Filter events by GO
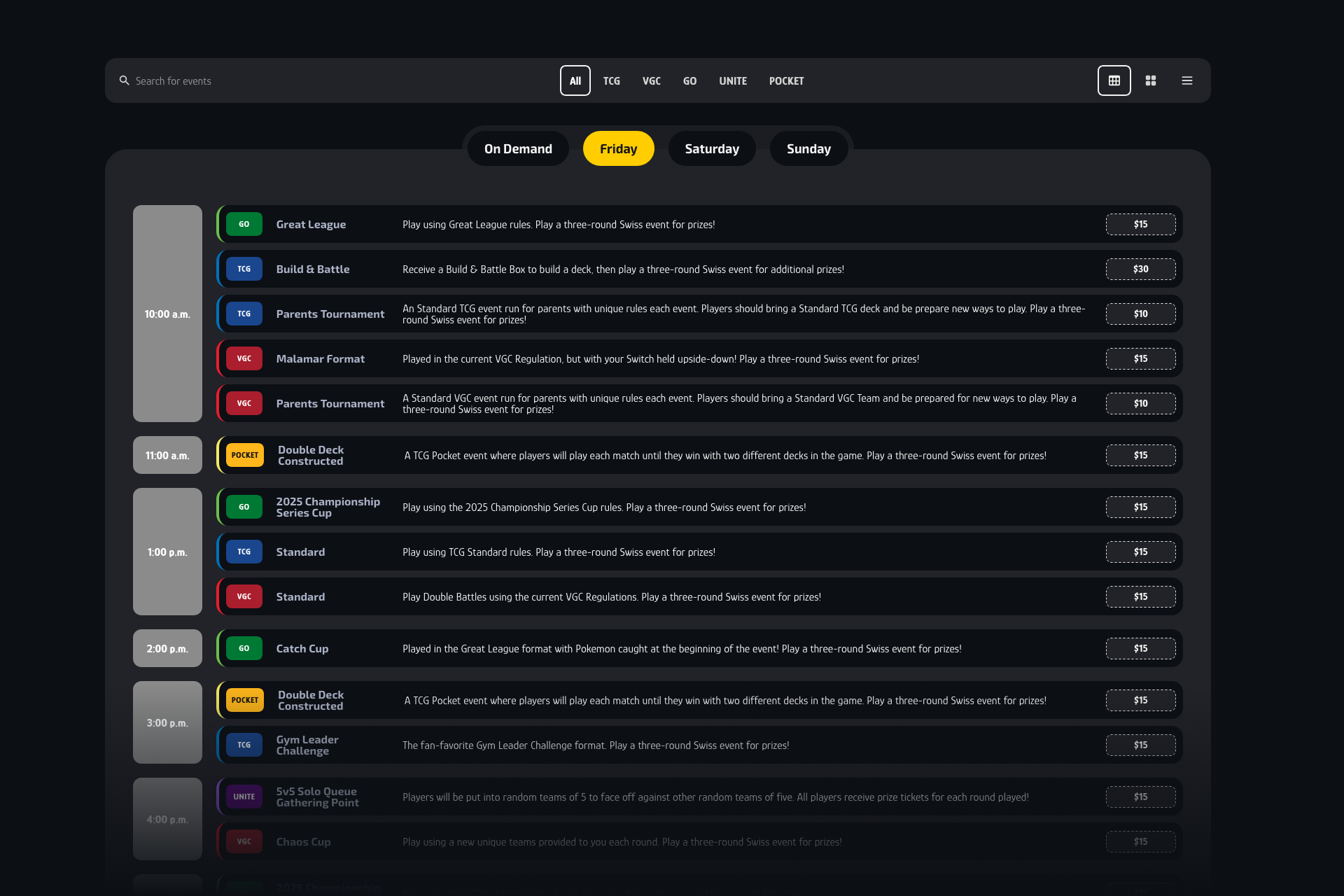The image size is (1344, 896). pyautogui.click(x=689, y=80)
